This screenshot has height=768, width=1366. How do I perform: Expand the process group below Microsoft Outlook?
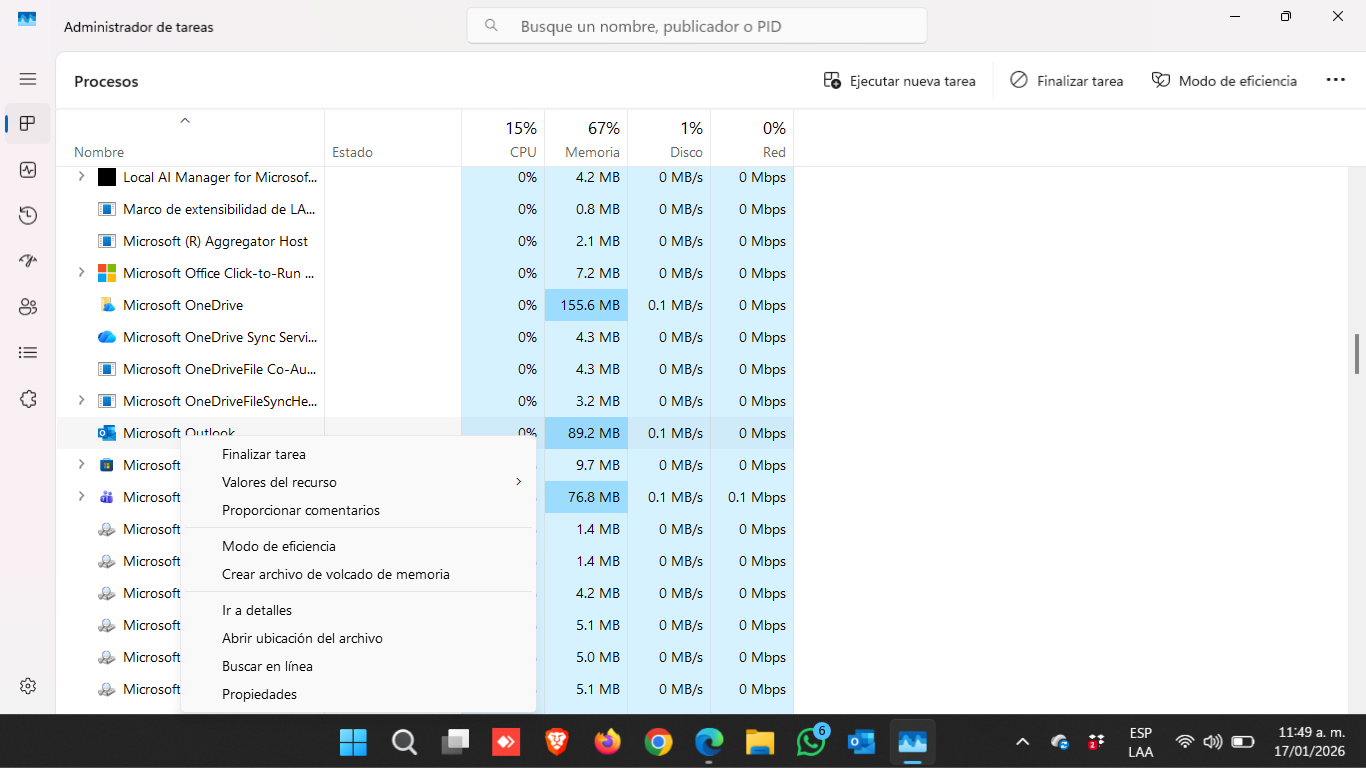pyautogui.click(x=82, y=465)
